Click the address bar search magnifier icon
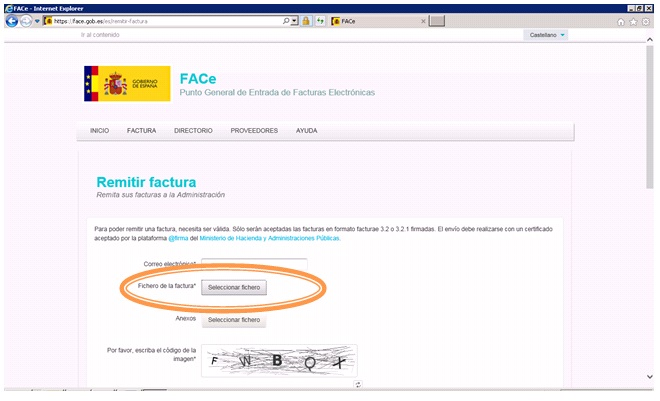 pos(285,21)
